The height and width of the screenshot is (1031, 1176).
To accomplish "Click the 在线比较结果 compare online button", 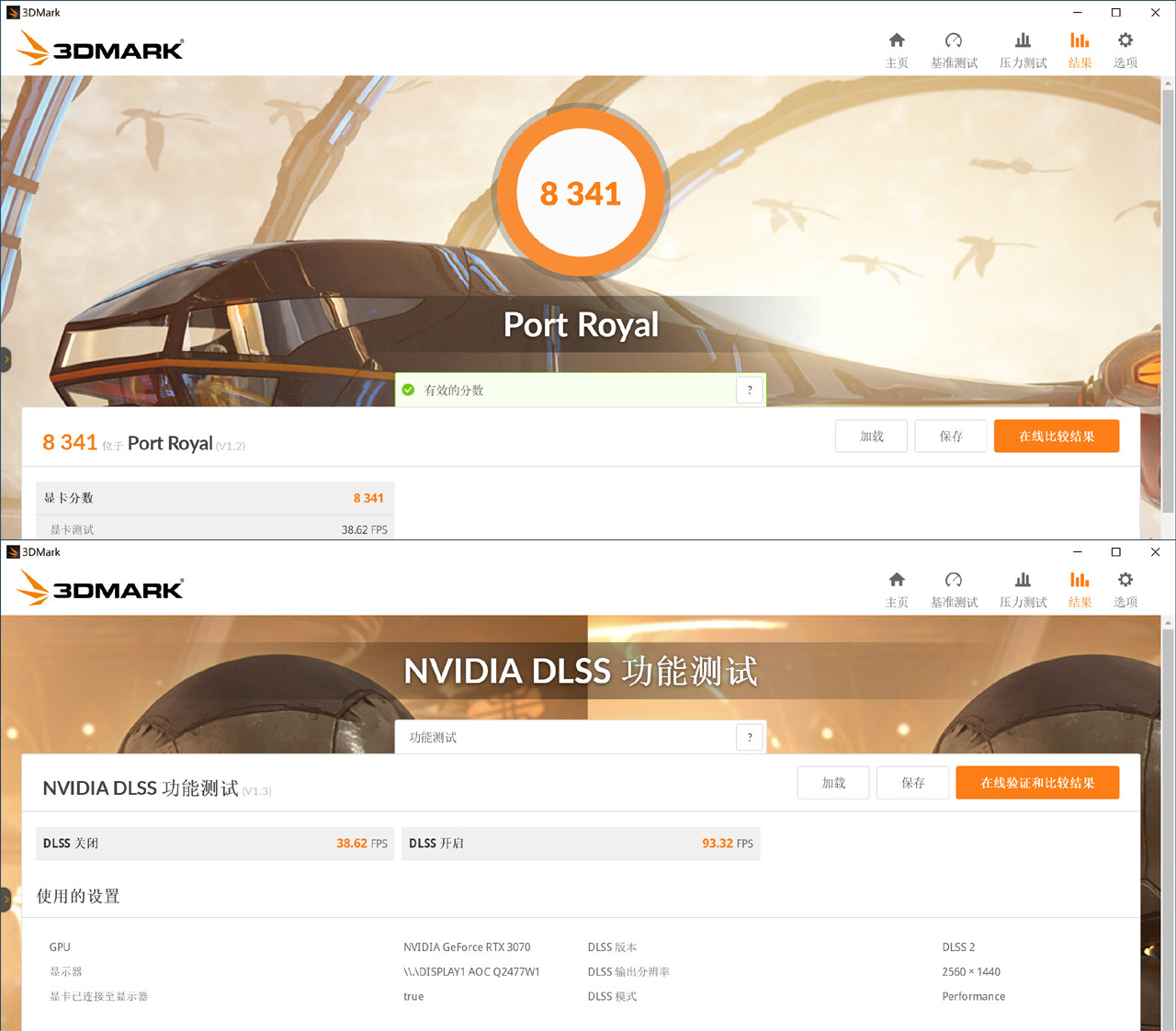I will pos(1057,436).
